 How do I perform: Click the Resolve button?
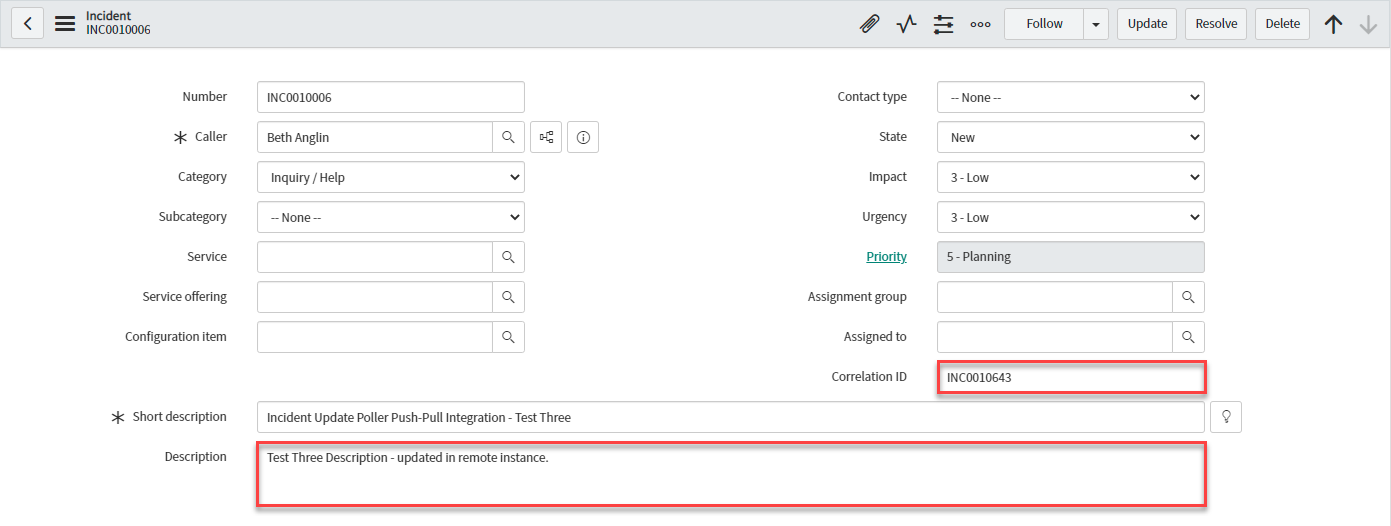coord(1216,24)
